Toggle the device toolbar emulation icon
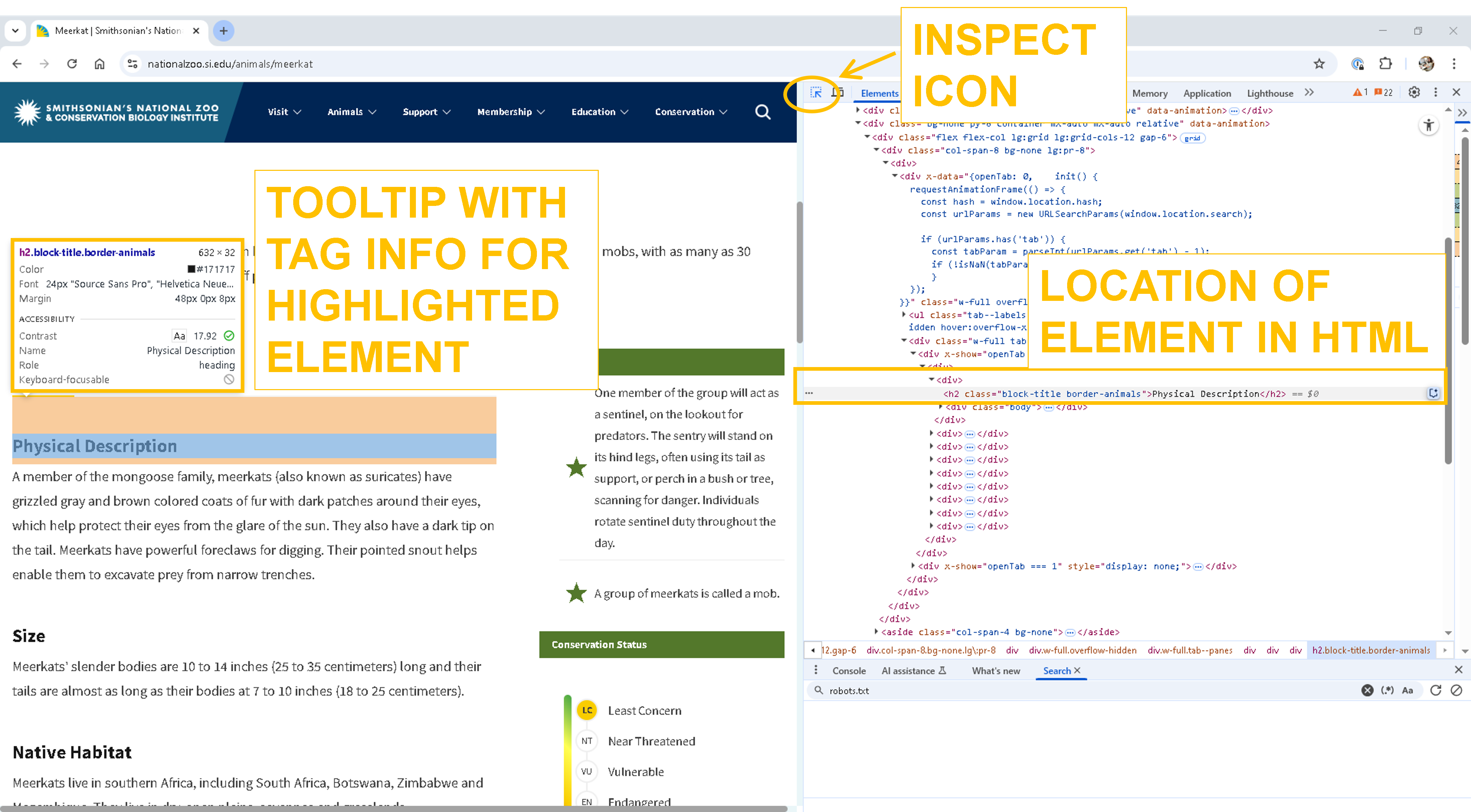Viewport: 1471px width, 812px height. (x=838, y=91)
